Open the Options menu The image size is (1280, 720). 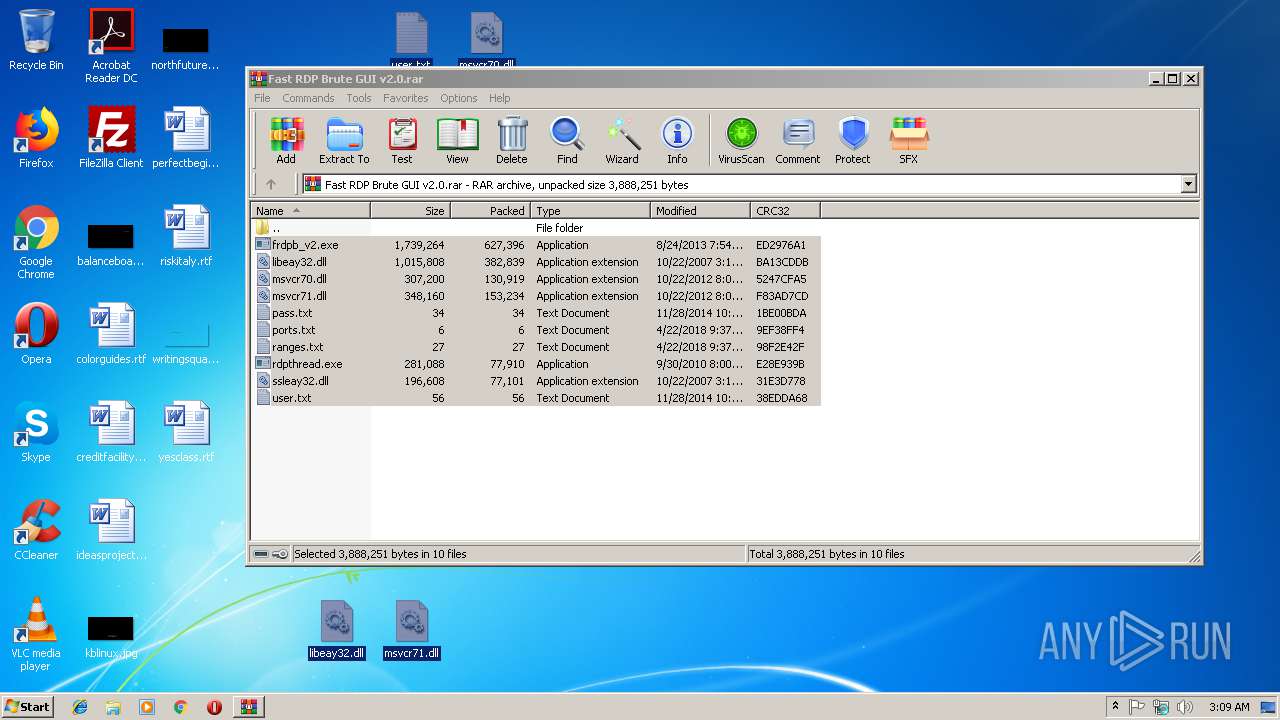(x=458, y=98)
